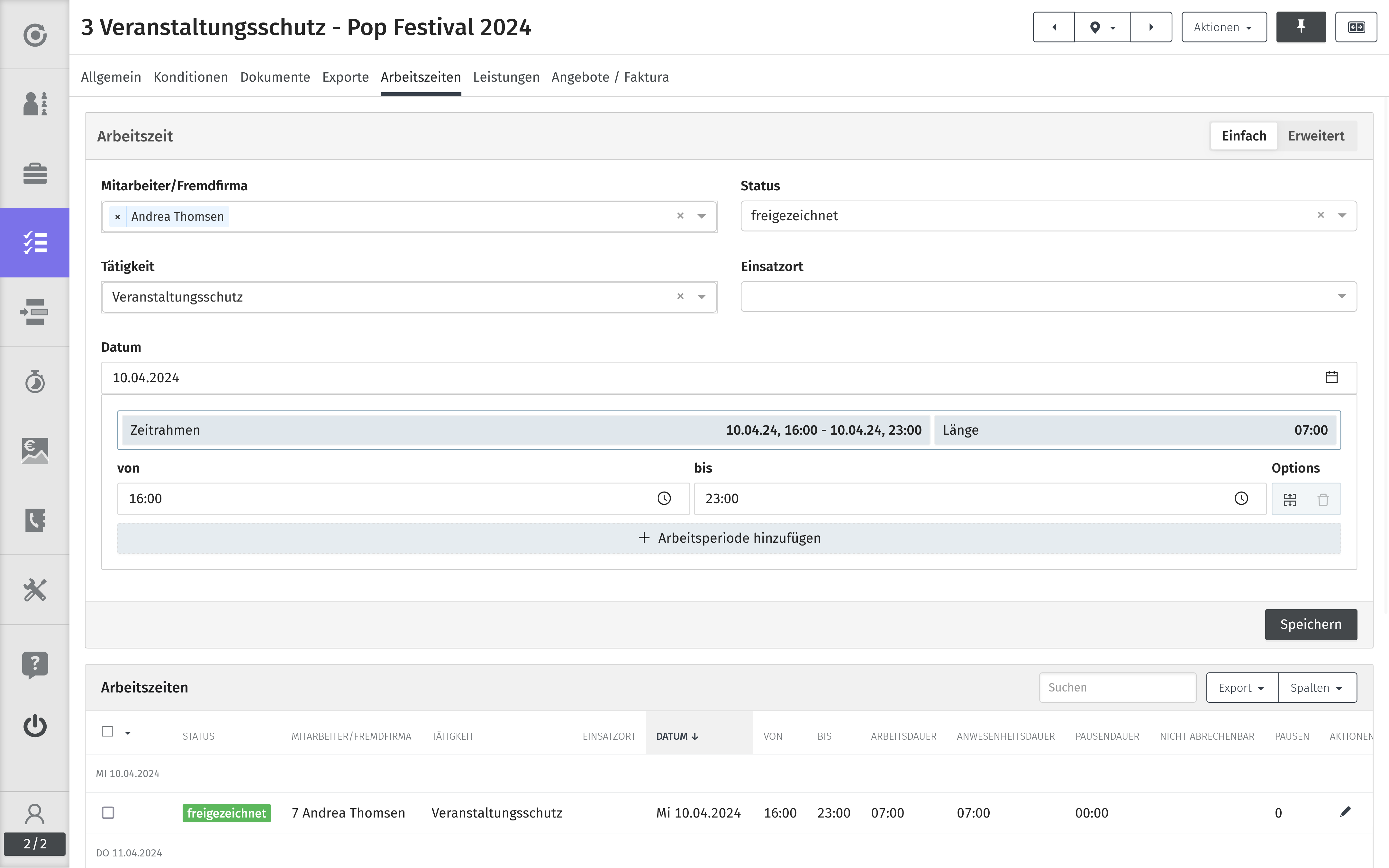Click the Speichern button

(x=1311, y=625)
